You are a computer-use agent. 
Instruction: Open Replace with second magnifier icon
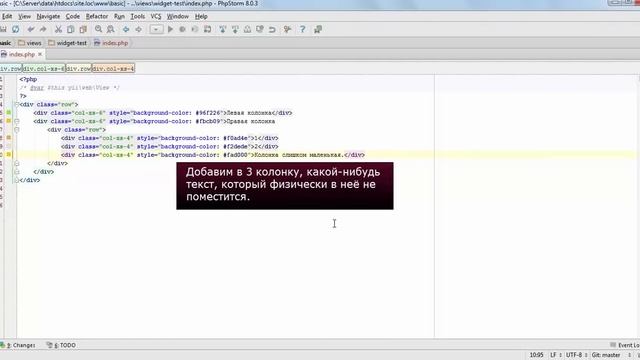(111, 29)
